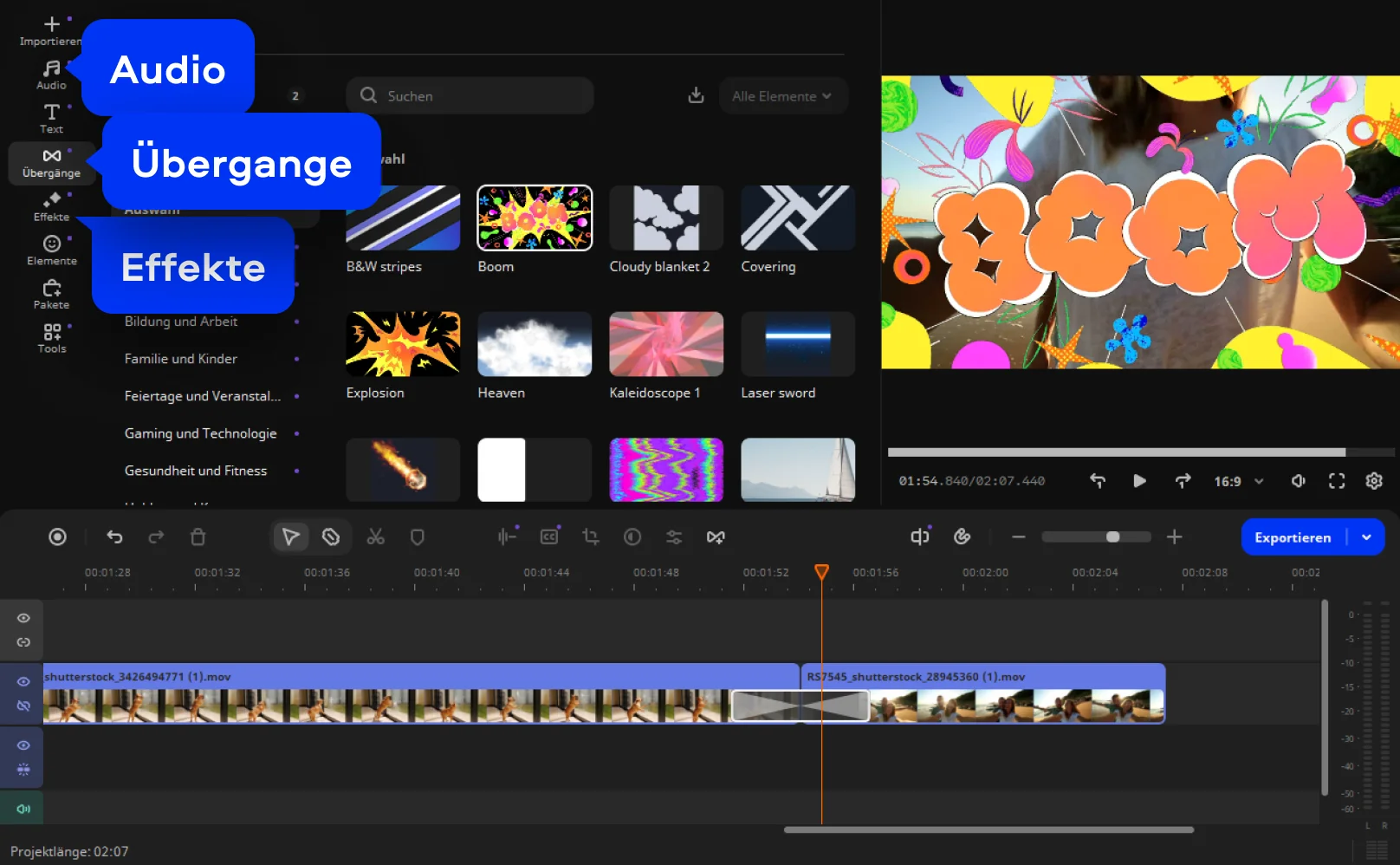This screenshot has height=865, width=1400.
Task: Click the timeline zoom slider handle
Action: 1112,537
